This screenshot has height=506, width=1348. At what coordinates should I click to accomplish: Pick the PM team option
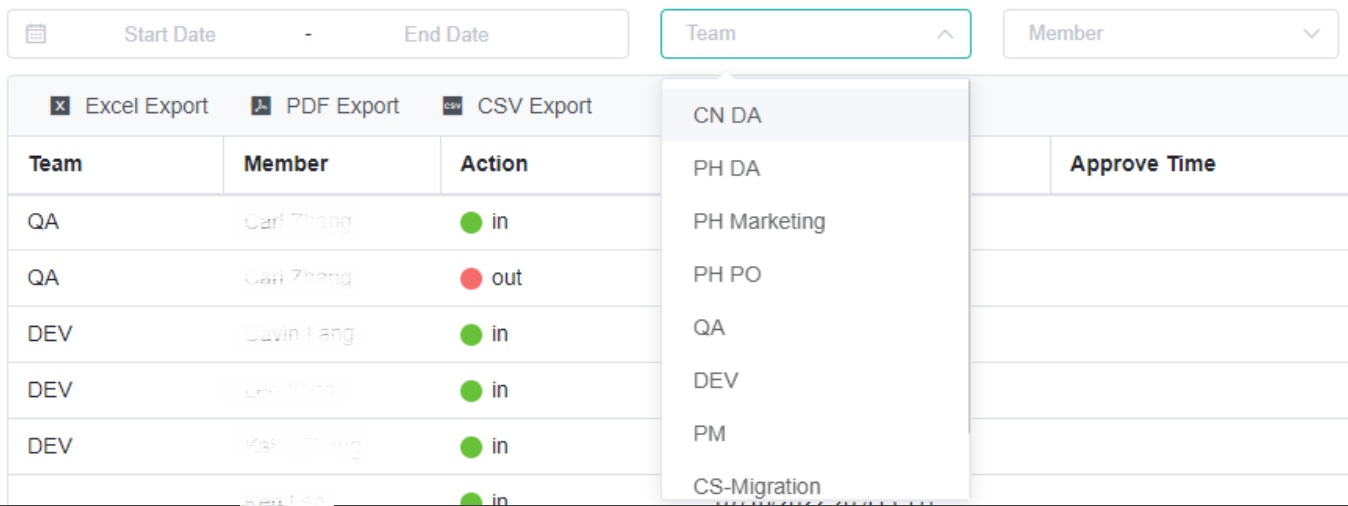[709, 433]
